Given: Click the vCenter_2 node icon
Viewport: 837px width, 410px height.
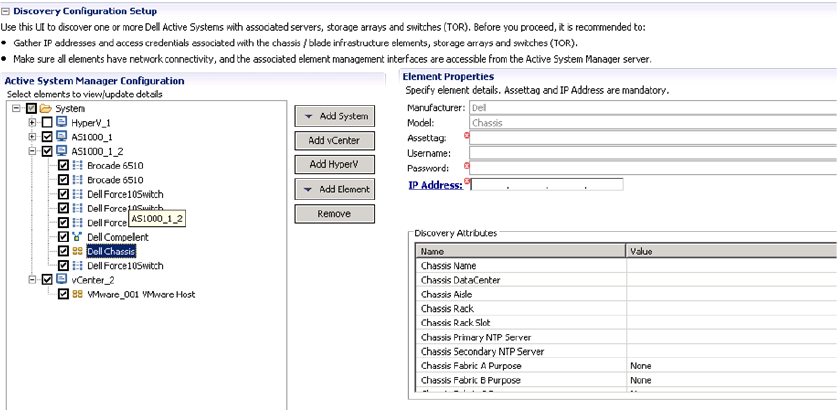Looking at the screenshot, I should pyautogui.click(x=61, y=280).
